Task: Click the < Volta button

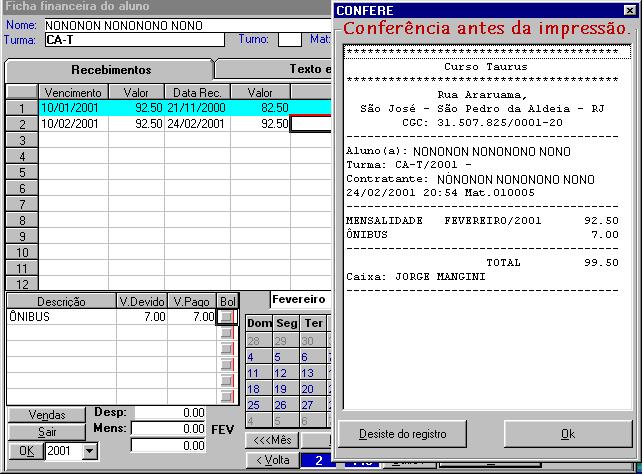Action: coord(273,461)
